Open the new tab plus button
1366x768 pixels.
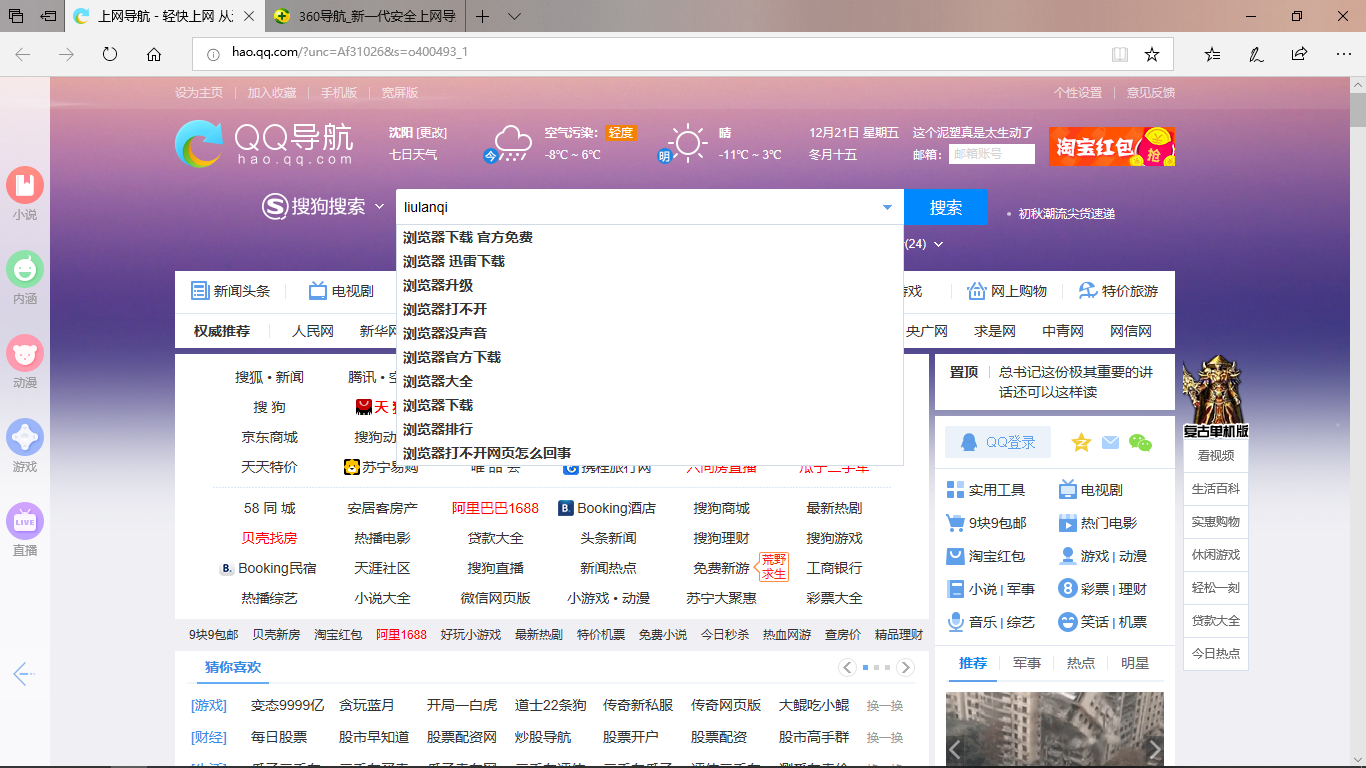(483, 16)
